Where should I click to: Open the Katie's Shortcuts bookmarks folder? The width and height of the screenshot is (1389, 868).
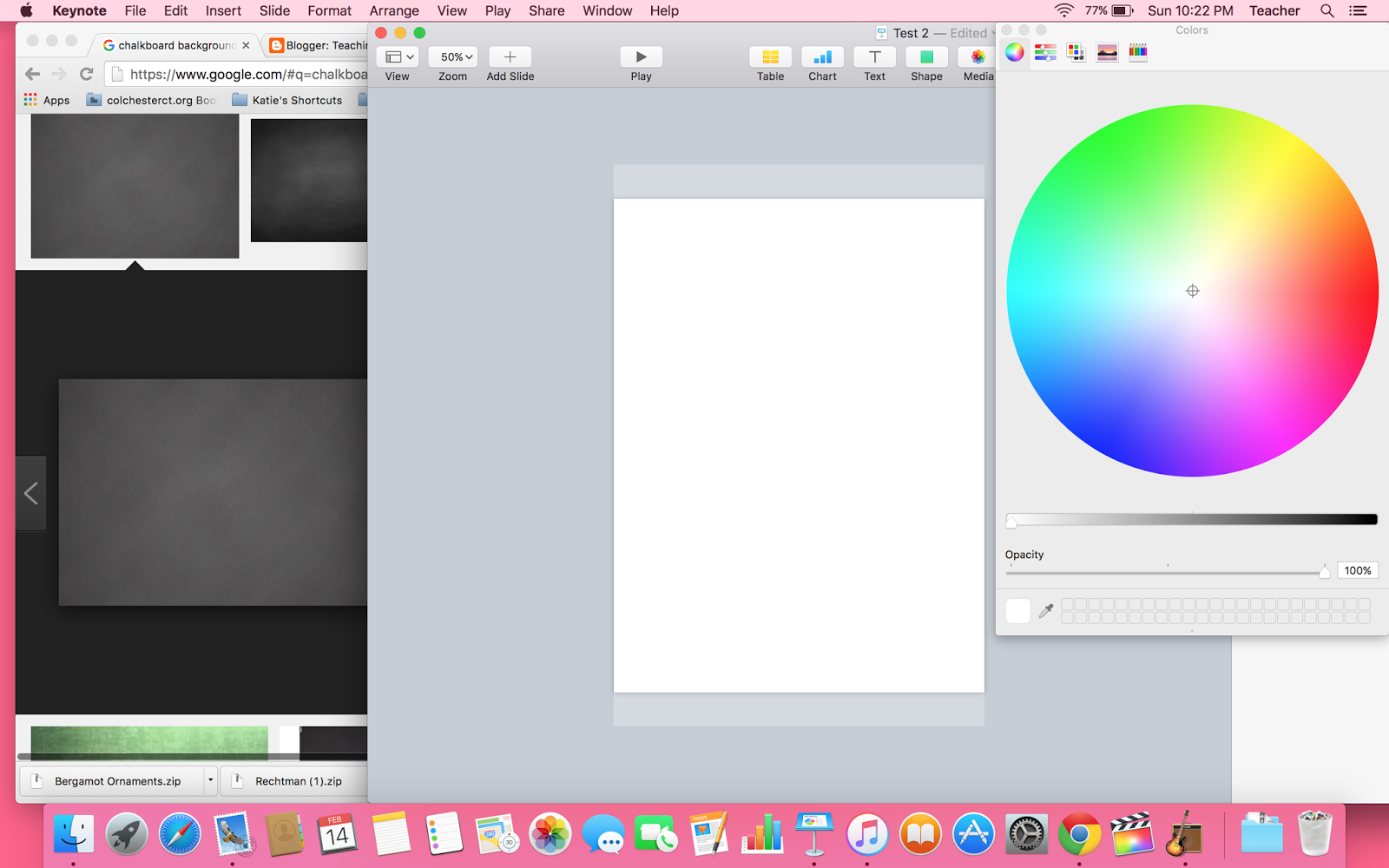tap(287, 100)
